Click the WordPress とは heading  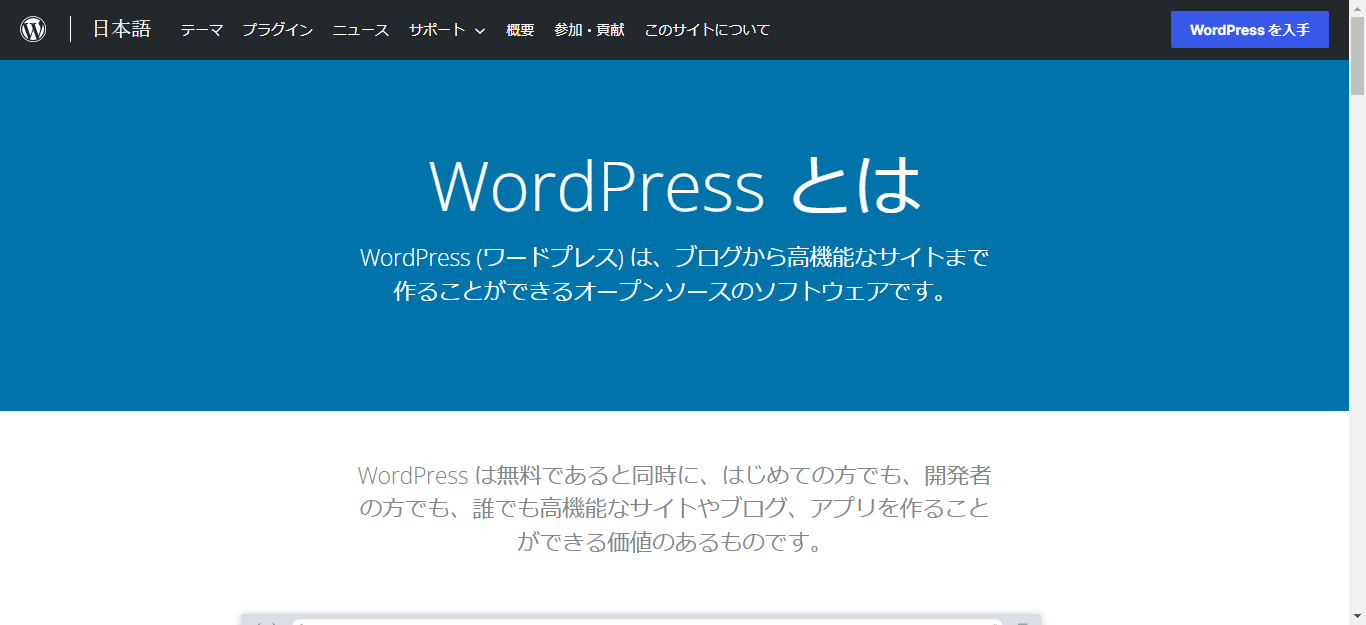(x=675, y=186)
